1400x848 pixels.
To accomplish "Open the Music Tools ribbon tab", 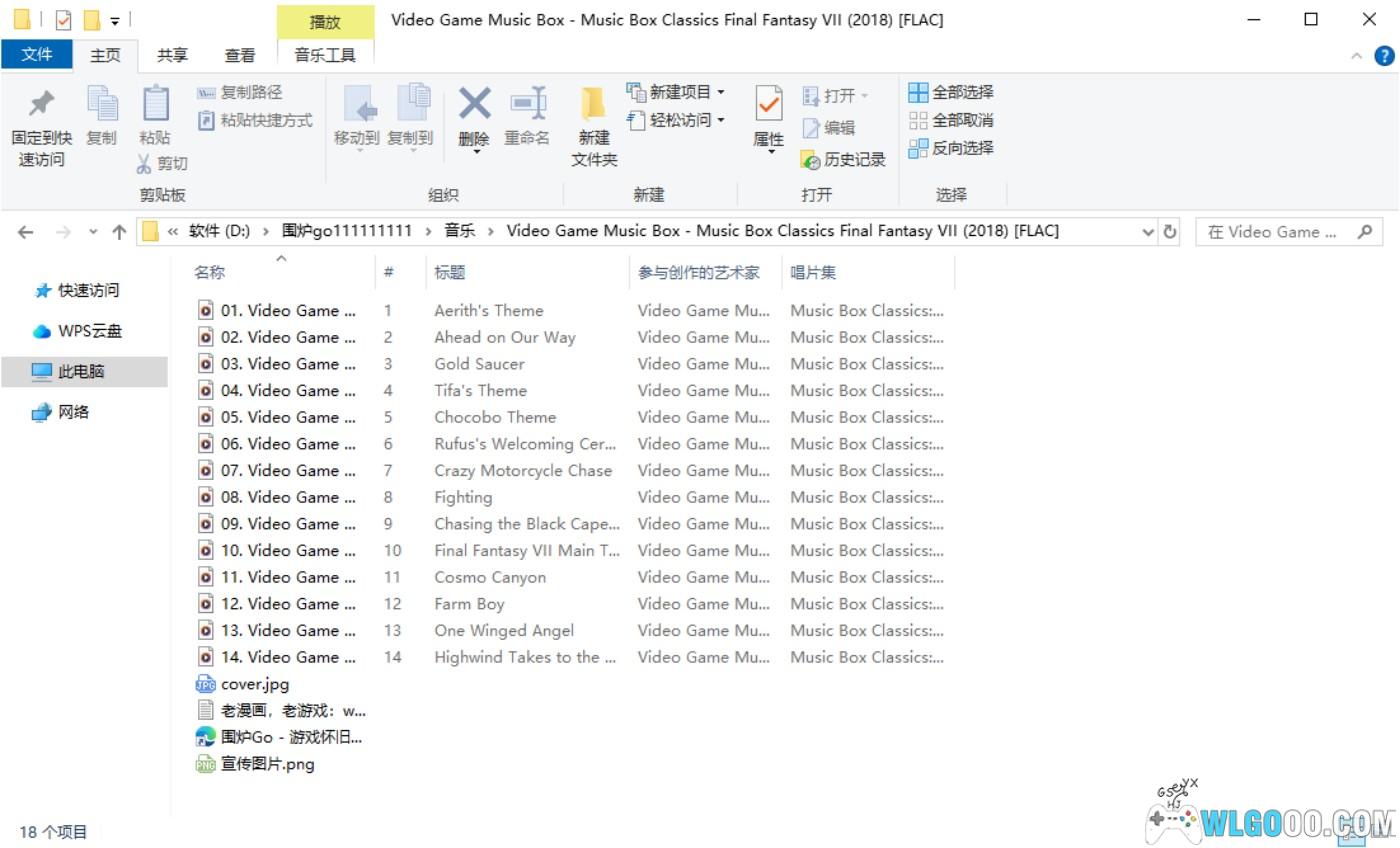I will (x=325, y=55).
